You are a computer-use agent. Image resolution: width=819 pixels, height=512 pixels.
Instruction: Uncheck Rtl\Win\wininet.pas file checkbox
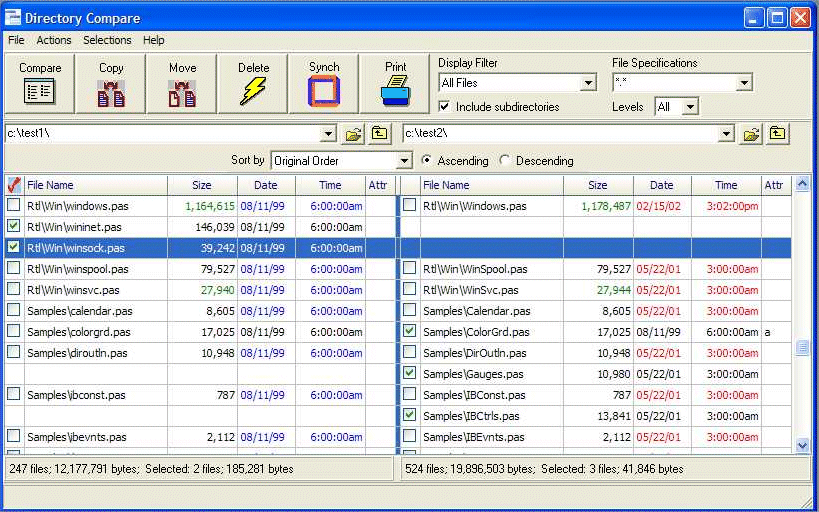[13, 227]
